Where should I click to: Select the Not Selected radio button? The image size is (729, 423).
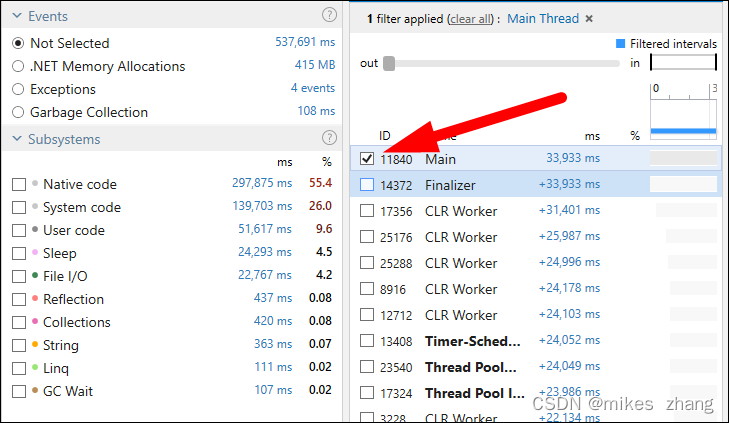pos(18,43)
